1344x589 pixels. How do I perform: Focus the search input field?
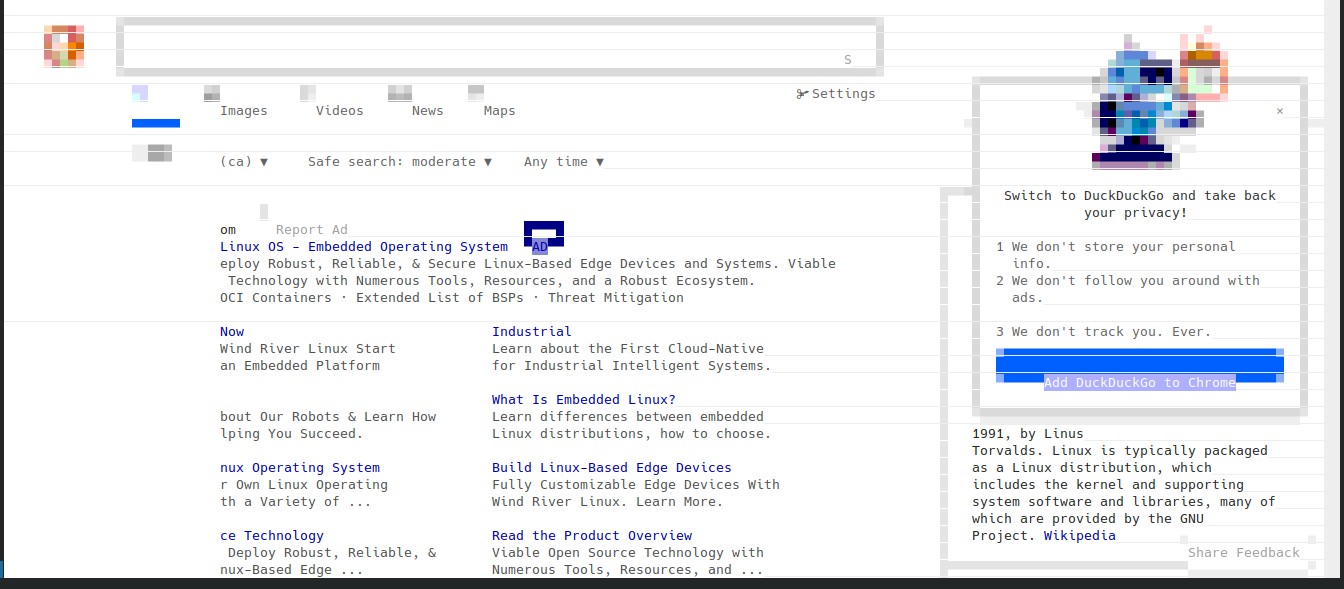pos(480,46)
